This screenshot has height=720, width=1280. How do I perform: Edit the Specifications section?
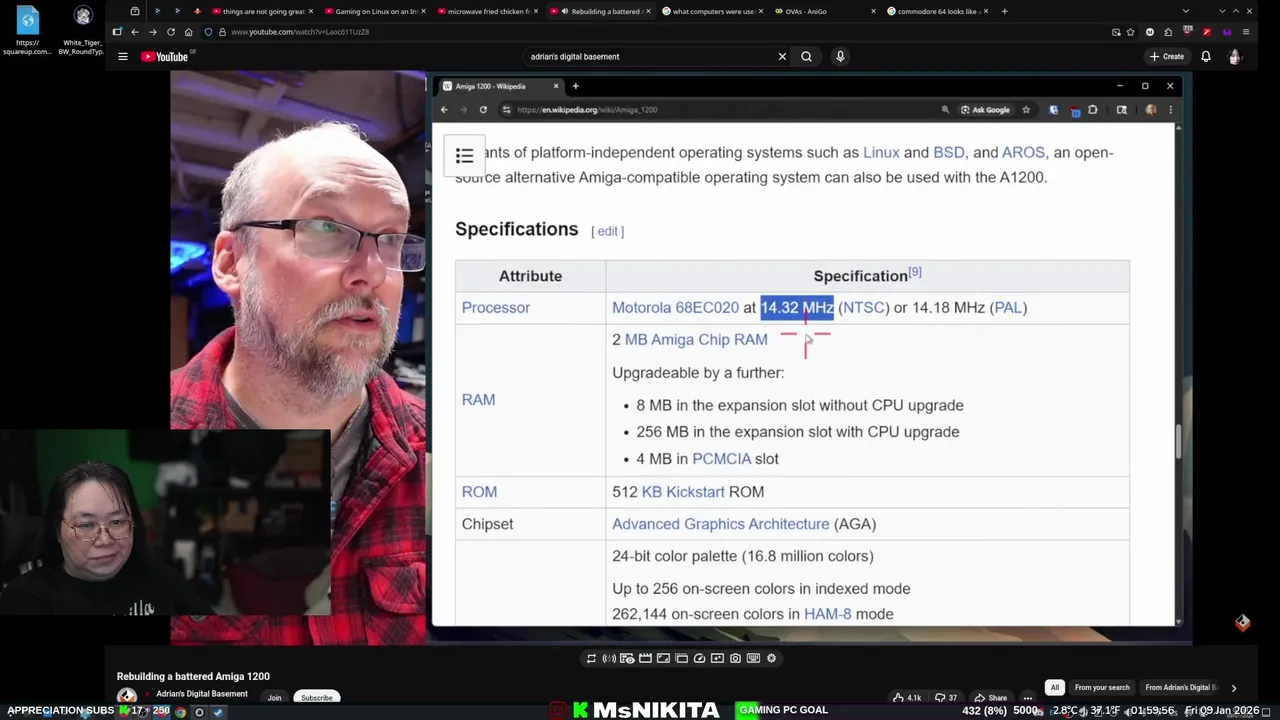(x=607, y=231)
